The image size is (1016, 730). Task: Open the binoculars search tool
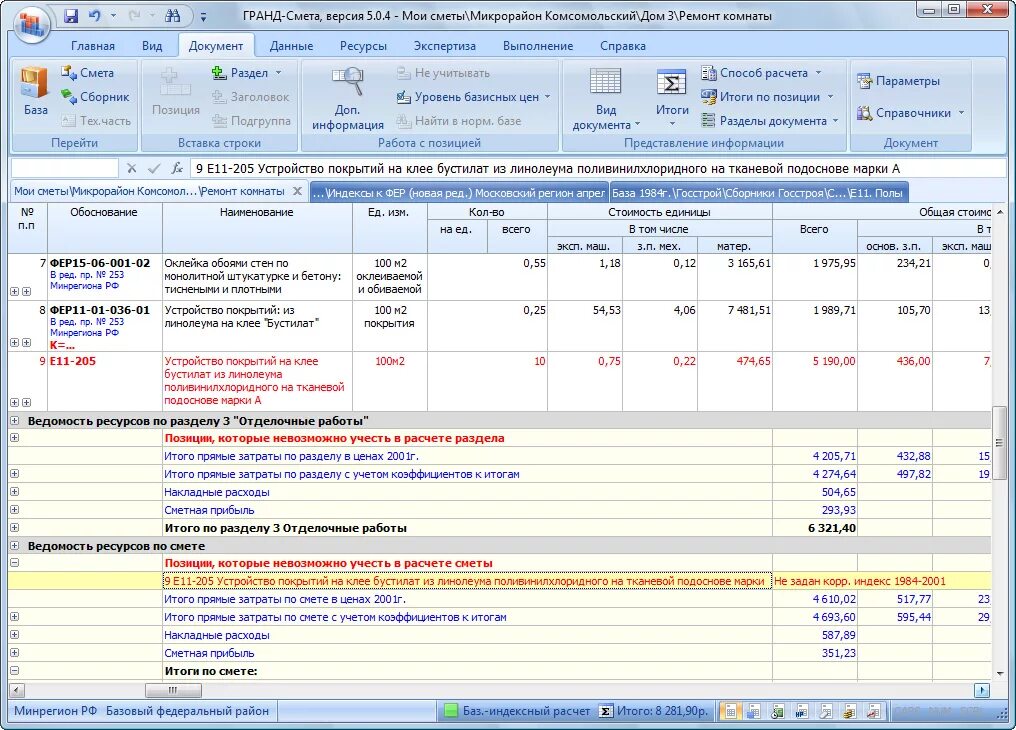tap(172, 16)
